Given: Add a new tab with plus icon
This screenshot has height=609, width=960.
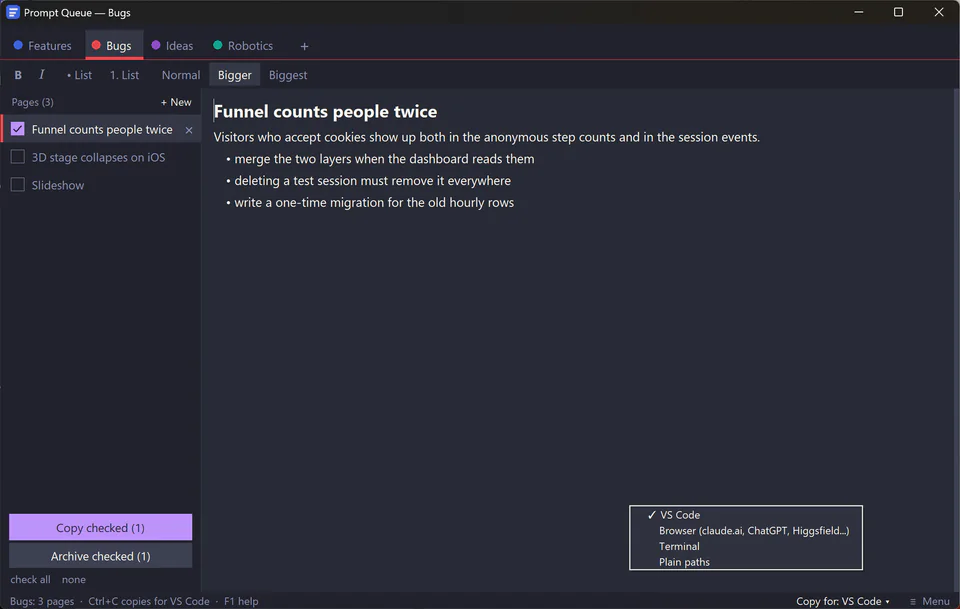Looking at the screenshot, I should click(x=304, y=46).
